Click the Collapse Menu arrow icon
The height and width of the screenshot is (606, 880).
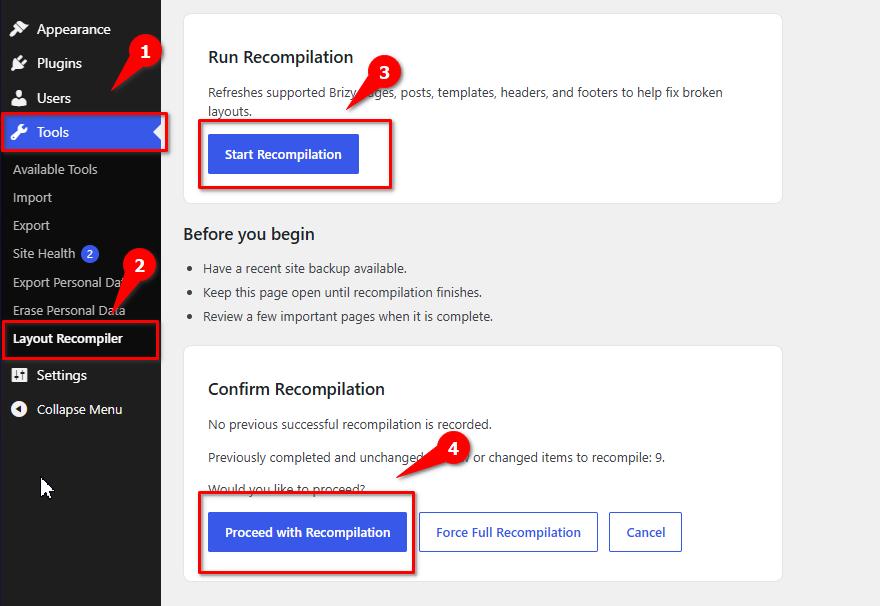tap(19, 409)
